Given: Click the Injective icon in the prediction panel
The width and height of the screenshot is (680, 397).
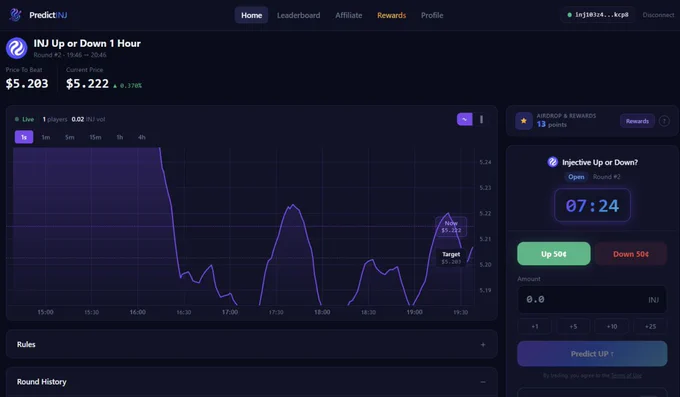Looking at the screenshot, I should 552,162.
